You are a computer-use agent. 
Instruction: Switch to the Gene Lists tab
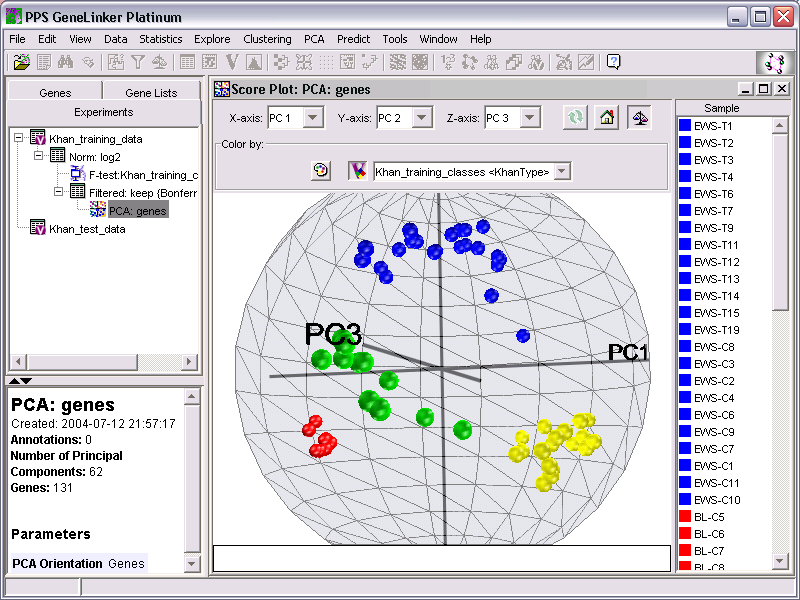(151, 92)
